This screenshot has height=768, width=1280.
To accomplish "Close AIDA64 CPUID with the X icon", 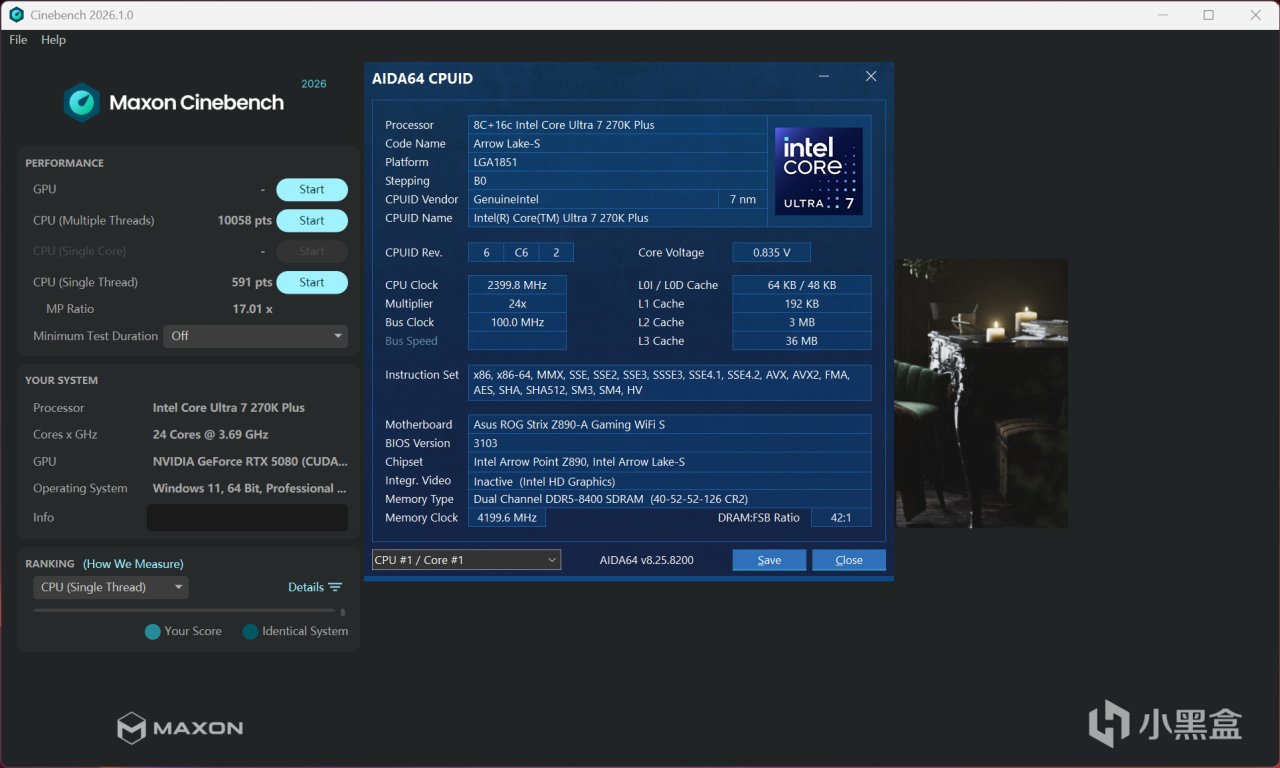I will [x=871, y=77].
